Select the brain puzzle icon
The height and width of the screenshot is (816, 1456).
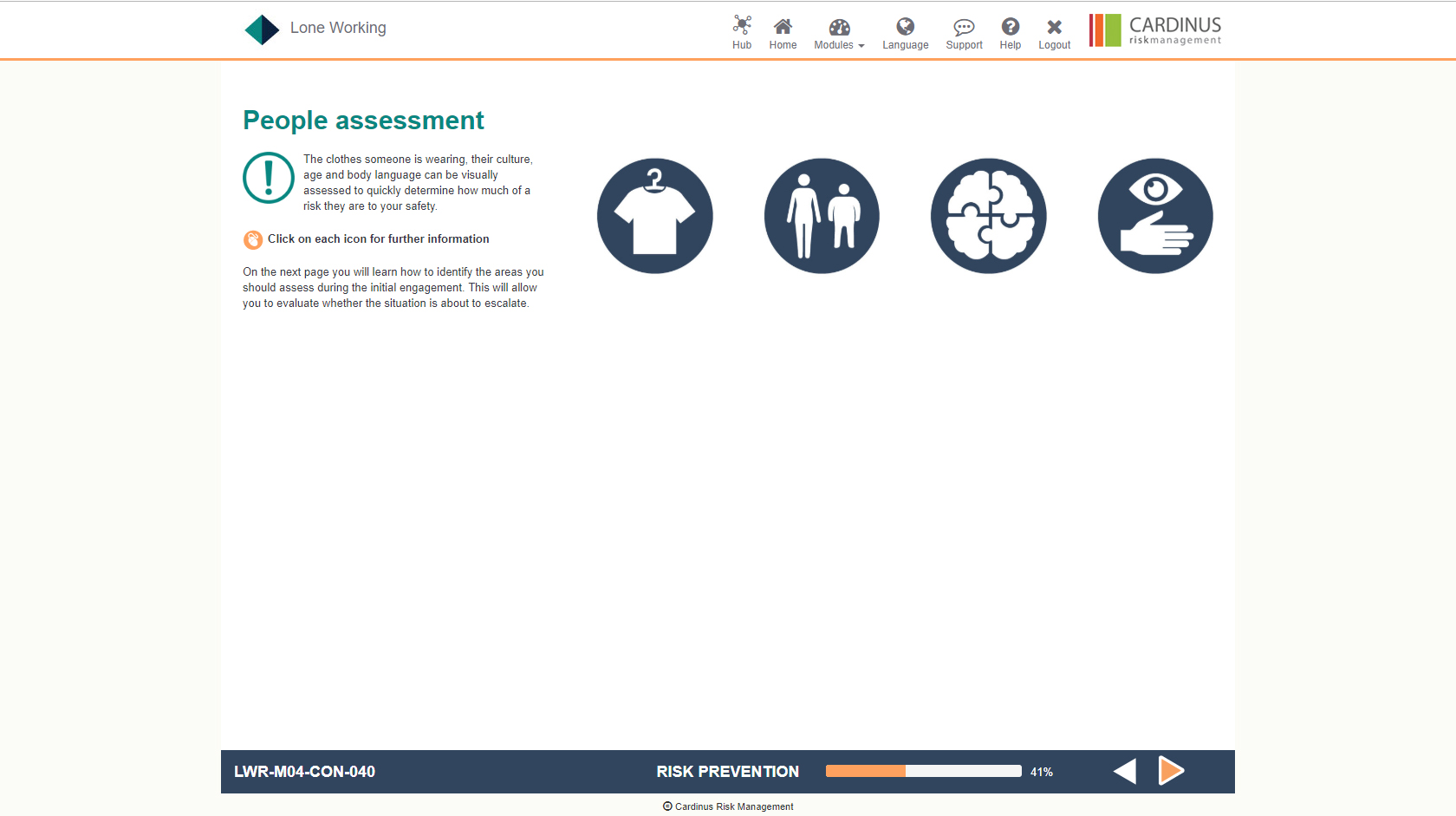[x=989, y=216]
